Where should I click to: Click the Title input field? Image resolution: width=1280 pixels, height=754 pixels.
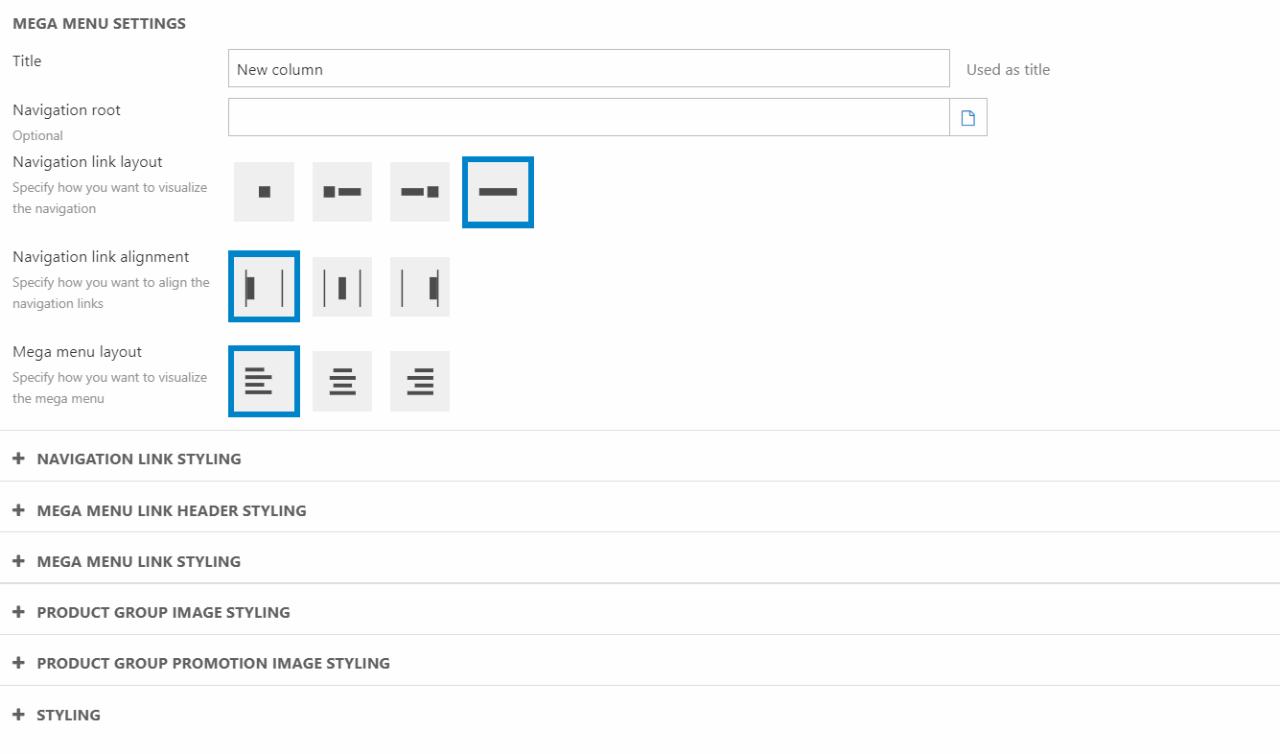click(x=588, y=69)
